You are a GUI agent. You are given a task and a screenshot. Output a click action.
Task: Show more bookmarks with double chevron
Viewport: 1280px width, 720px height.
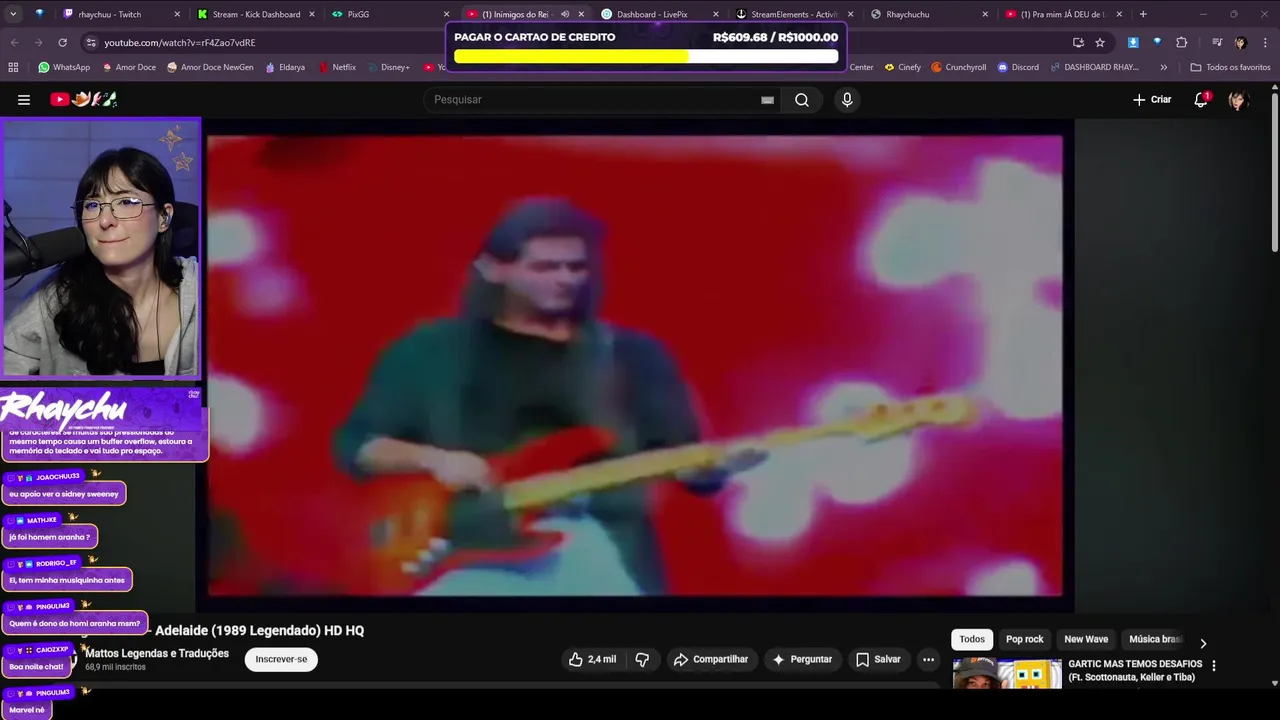[1163, 67]
